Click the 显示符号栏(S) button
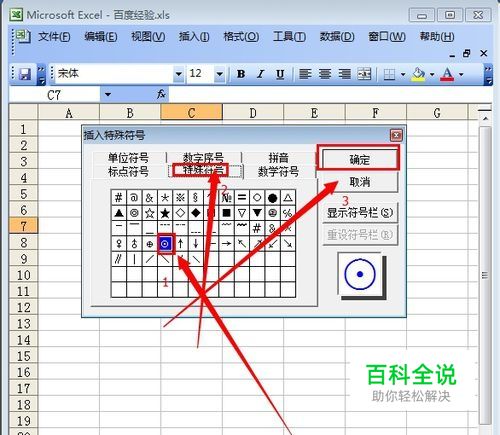The width and height of the screenshot is (500, 435). [360, 213]
